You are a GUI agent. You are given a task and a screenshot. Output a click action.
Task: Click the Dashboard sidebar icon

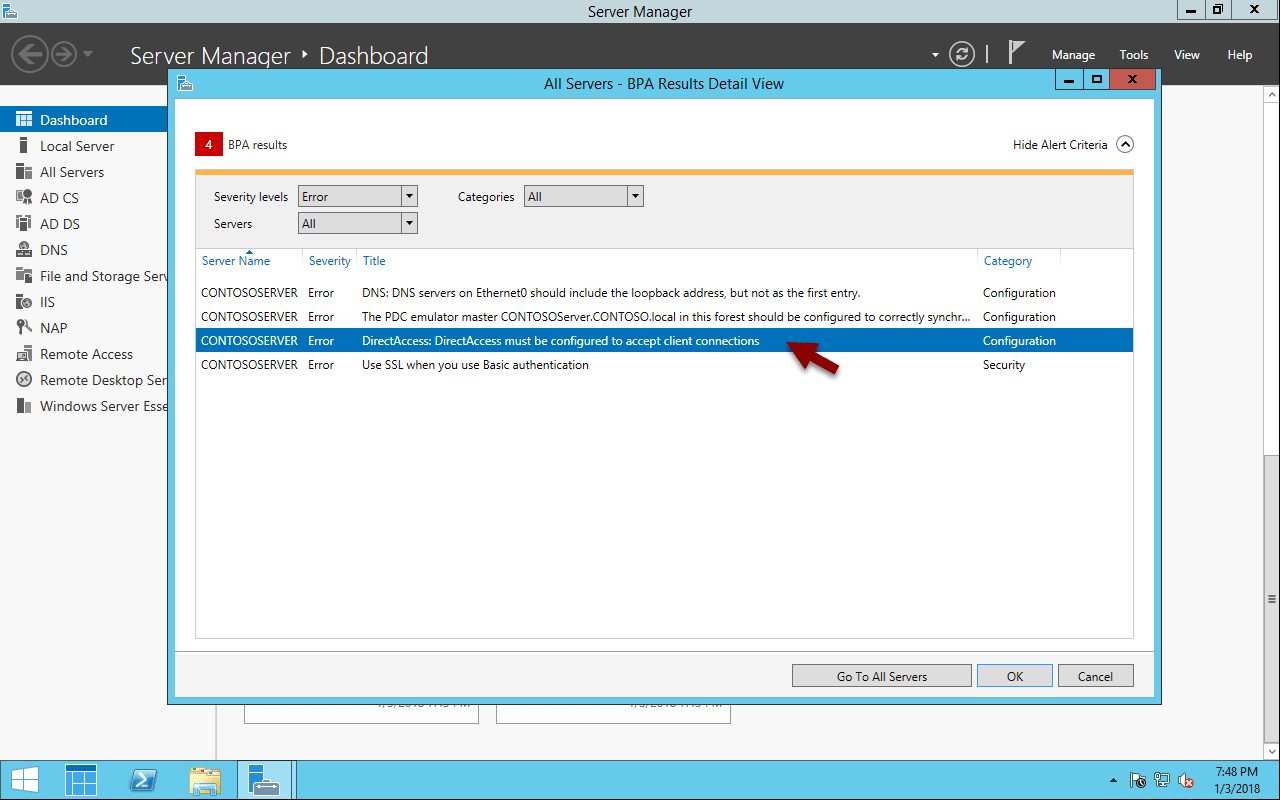pyautogui.click(x=24, y=120)
